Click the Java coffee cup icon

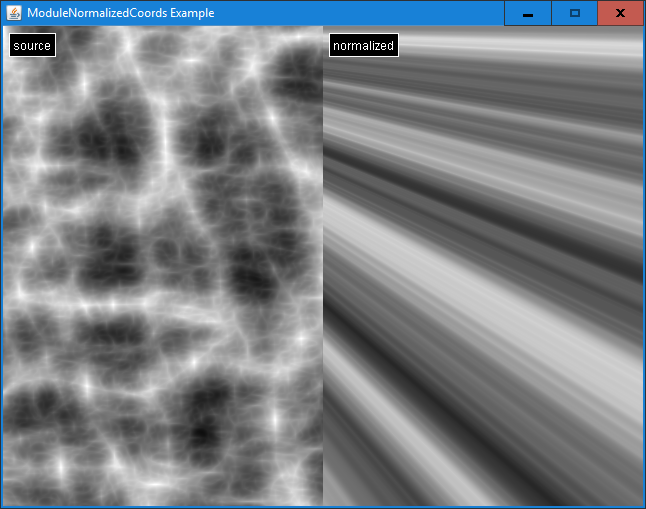(13, 13)
